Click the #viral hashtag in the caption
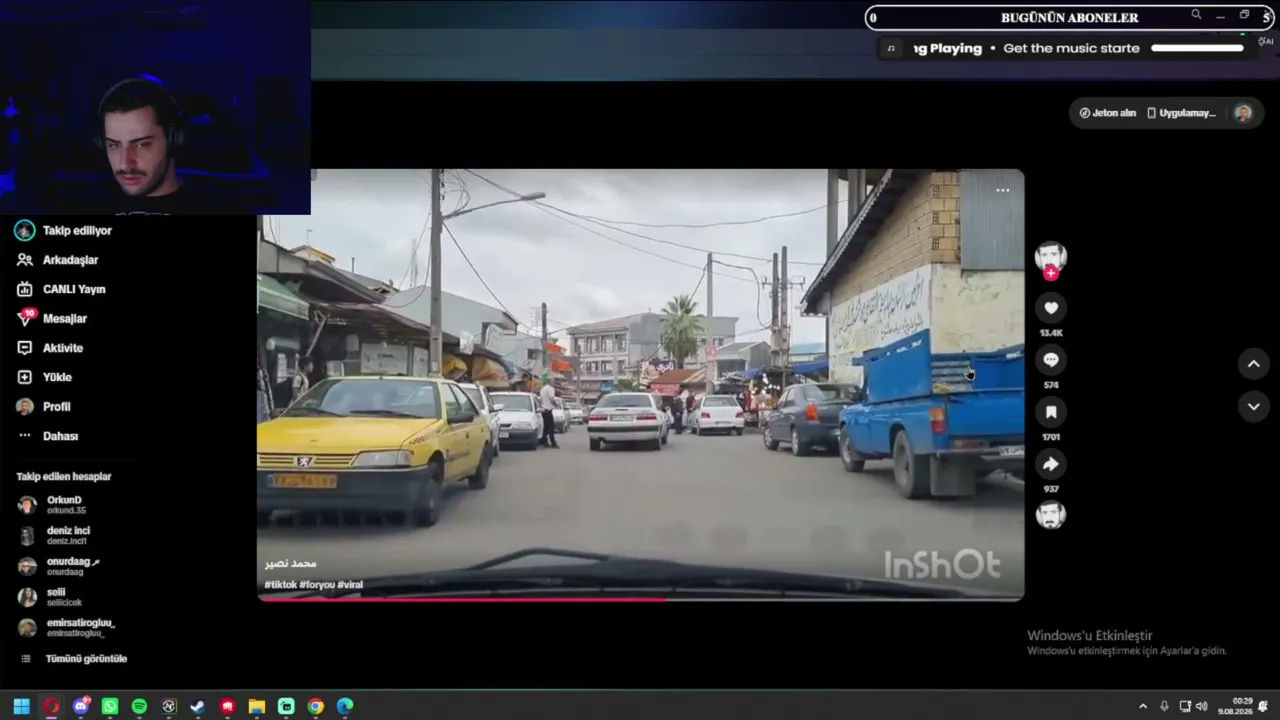This screenshot has height=720, width=1280. (x=350, y=585)
